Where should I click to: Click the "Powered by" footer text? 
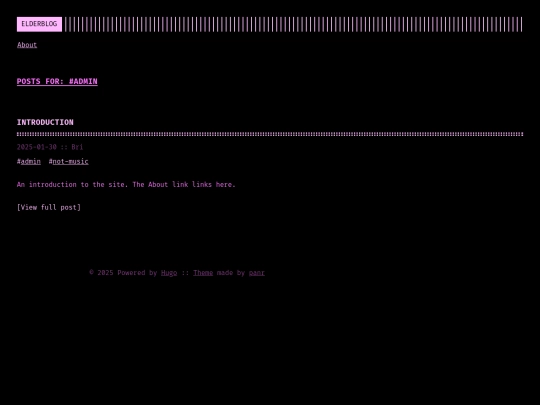click(x=137, y=273)
